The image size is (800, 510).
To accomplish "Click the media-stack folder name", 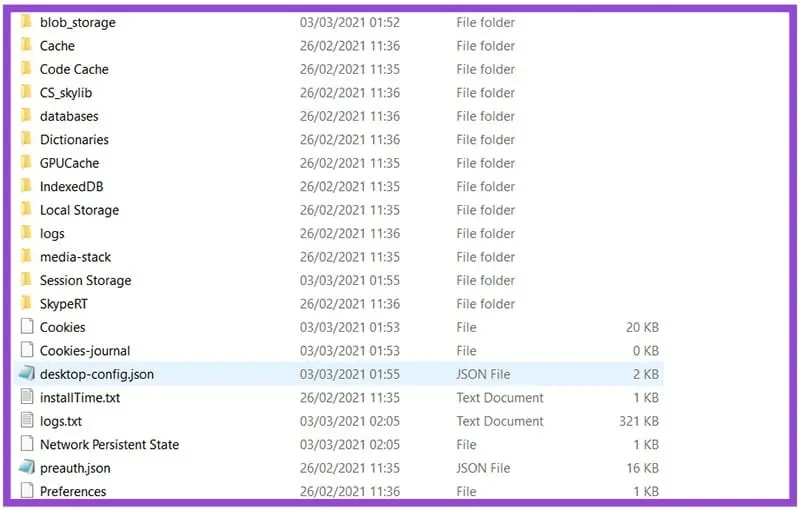I will pos(75,257).
